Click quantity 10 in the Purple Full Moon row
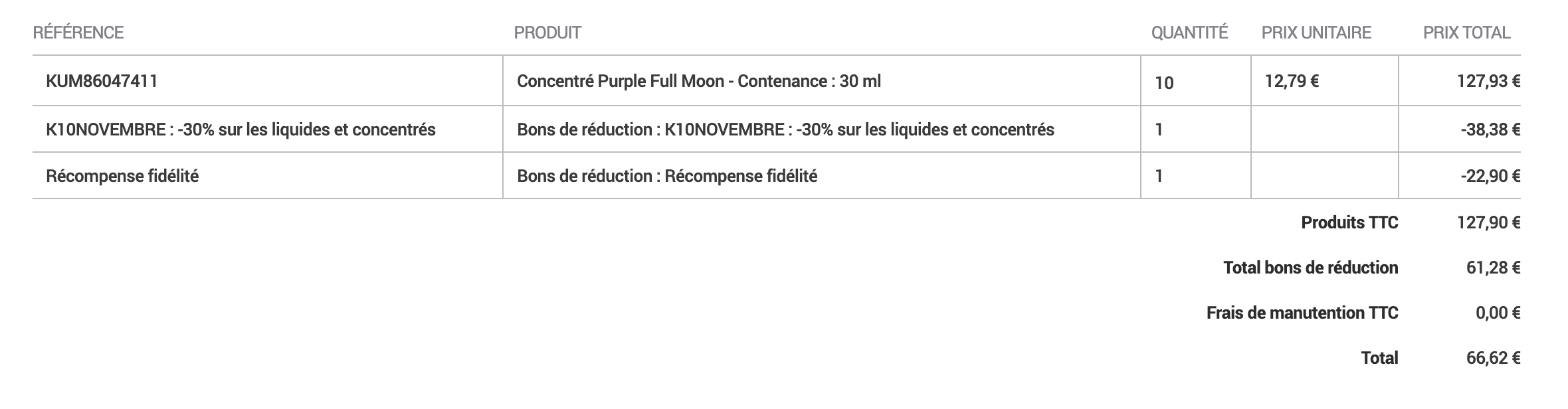1568x409 pixels. click(x=1164, y=82)
